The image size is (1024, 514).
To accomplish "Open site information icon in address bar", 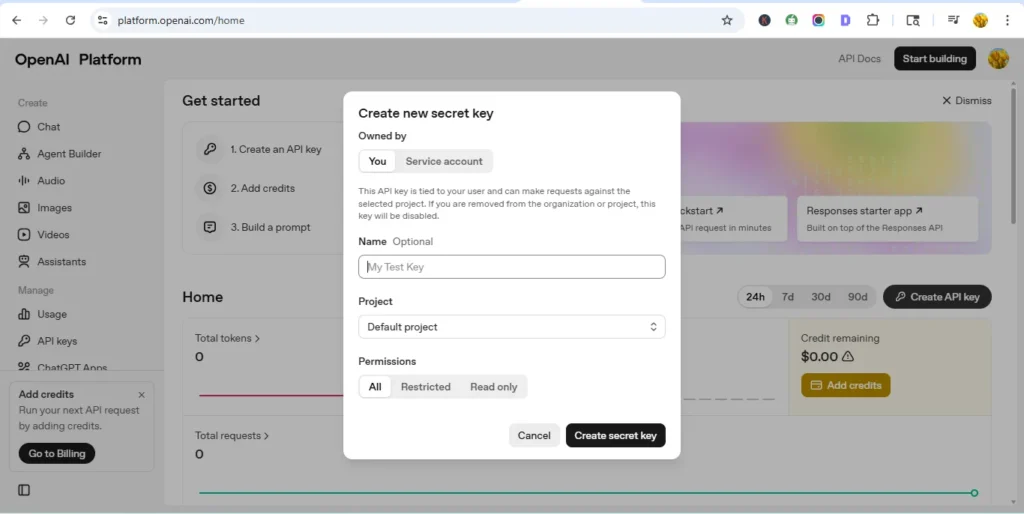I will [x=103, y=20].
